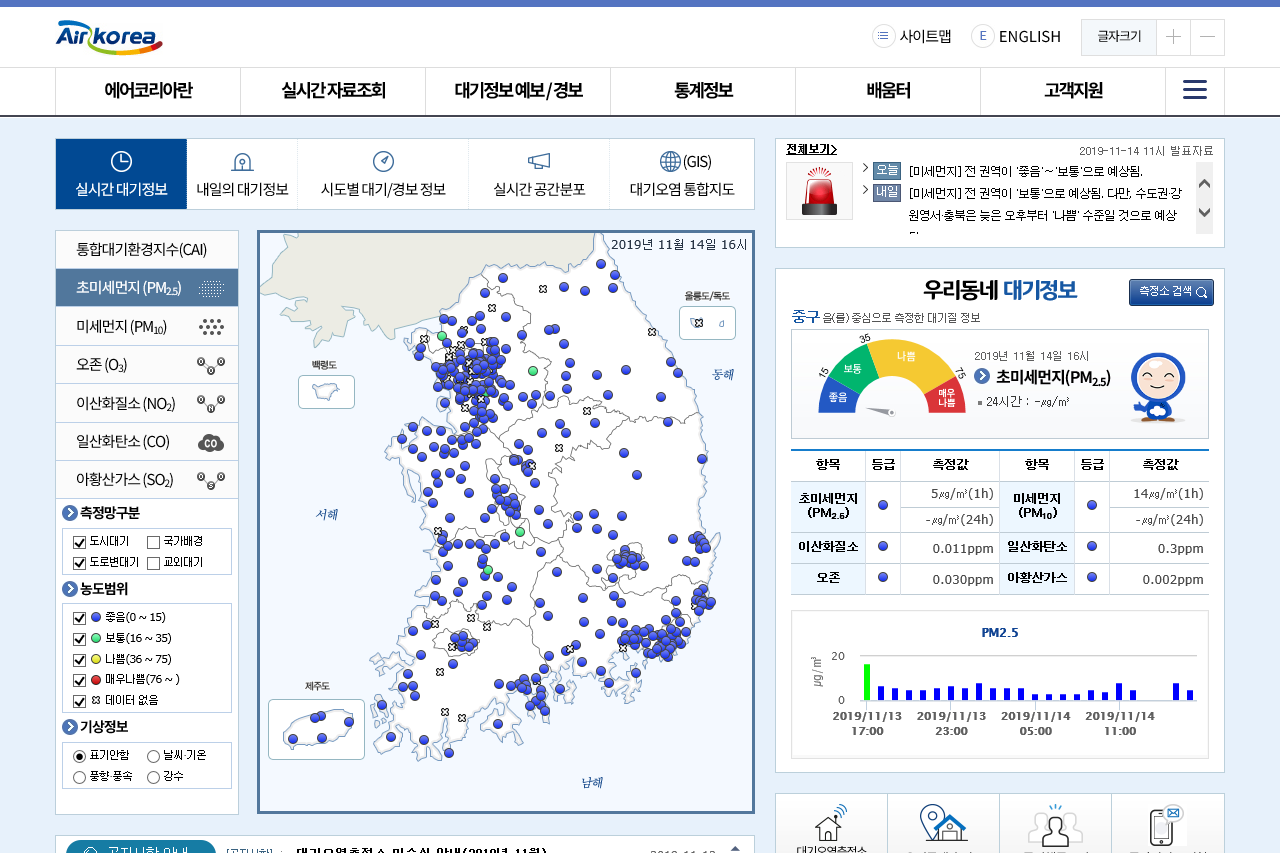Screen dimensions: 1280x853
Task: Open 내일의 대기정보 forecast tab
Action: click(x=242, y=174)
